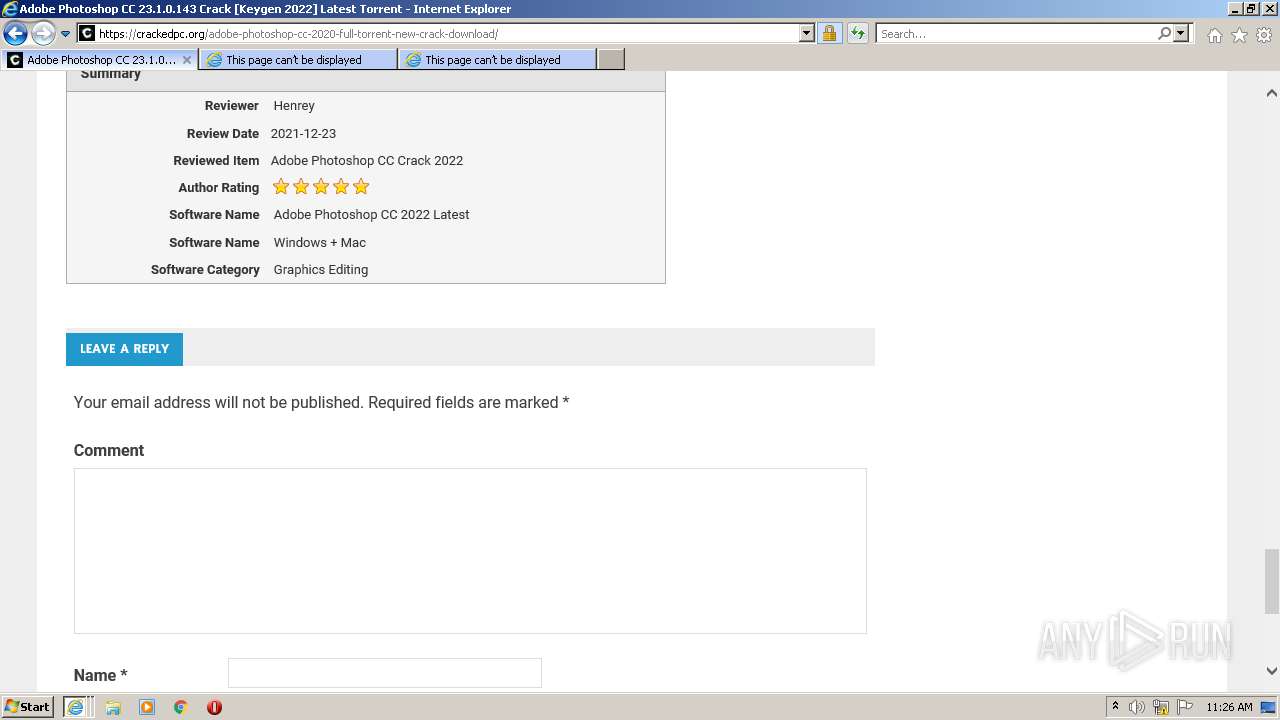Open the Tools gear icon
The width and height of the screenshot is (1280, 720).
point(1264,35)
